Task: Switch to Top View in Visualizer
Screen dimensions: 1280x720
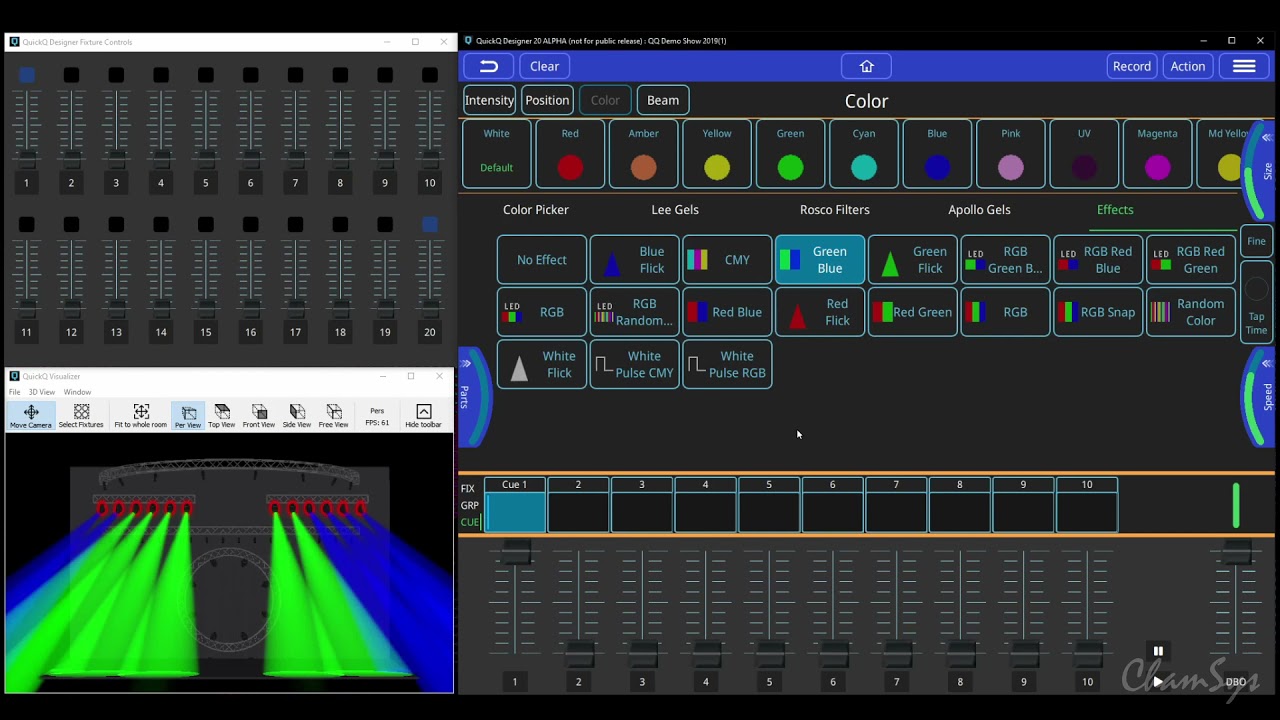Action: point(222,416)
